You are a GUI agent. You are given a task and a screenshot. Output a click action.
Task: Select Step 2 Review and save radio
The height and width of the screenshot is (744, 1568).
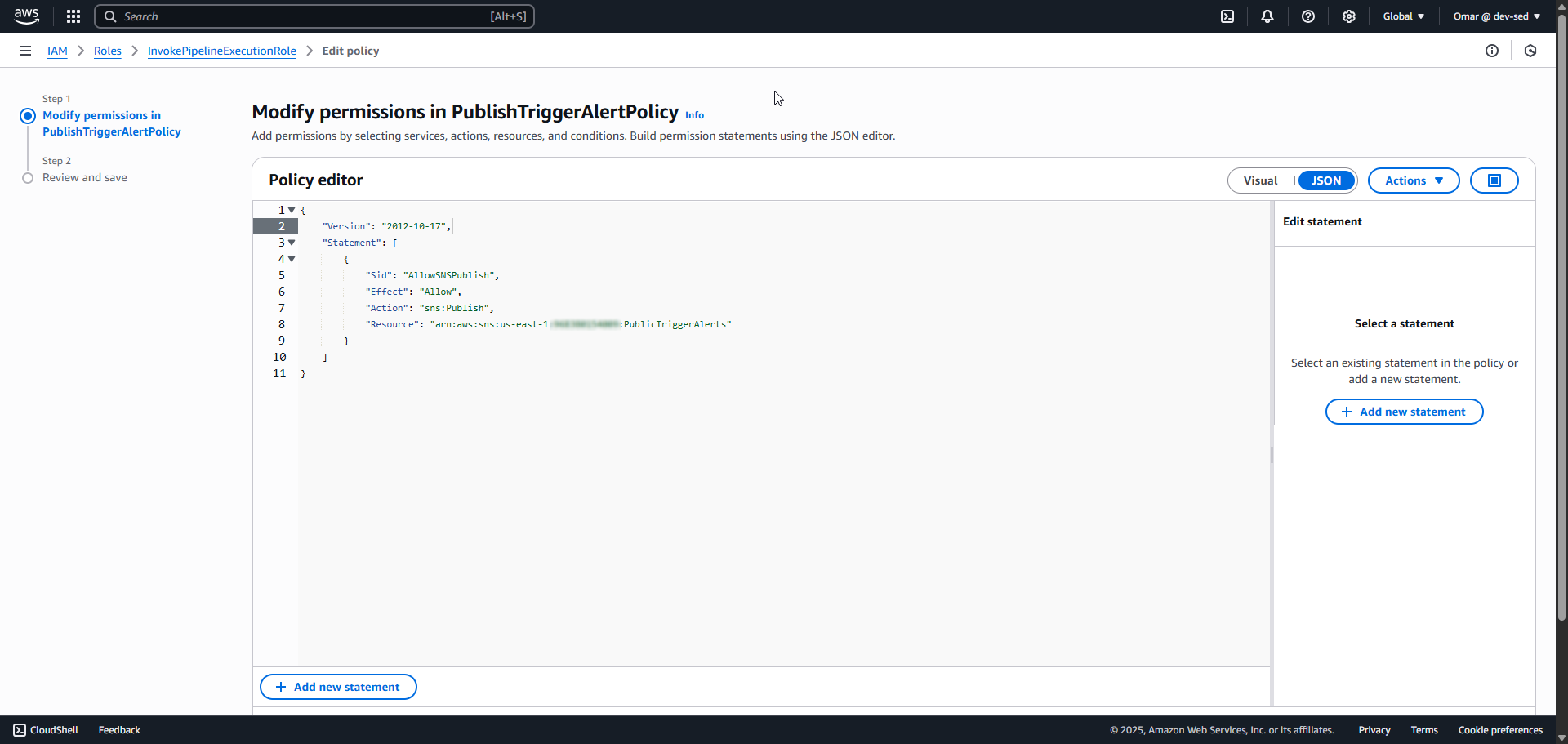tap(28, 178)
